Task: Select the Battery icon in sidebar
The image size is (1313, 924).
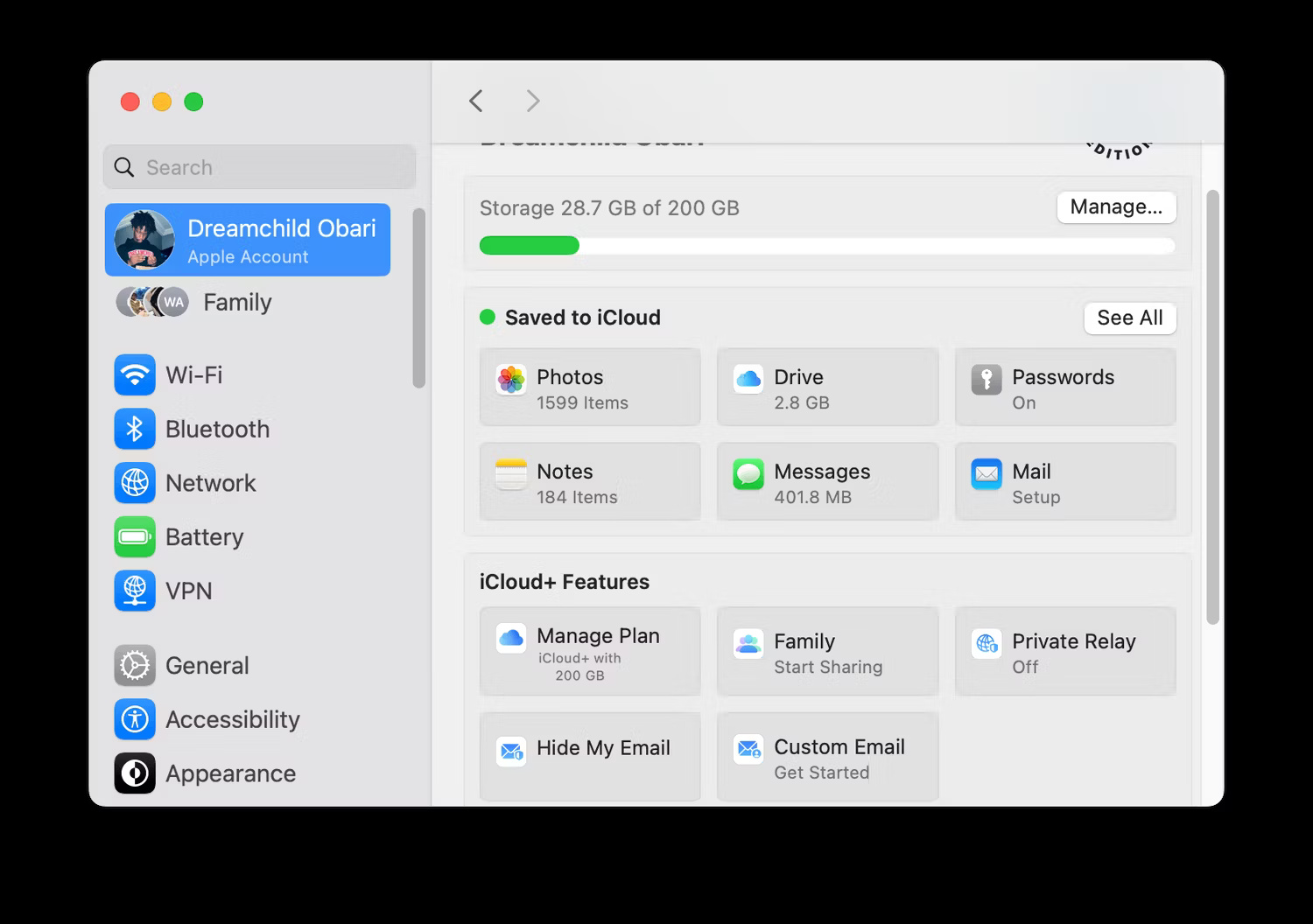Action: pos(134,537)
